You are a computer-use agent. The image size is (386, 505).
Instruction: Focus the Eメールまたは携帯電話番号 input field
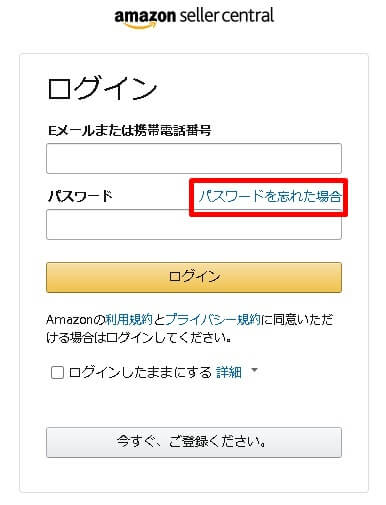click(x=194, y=158)
